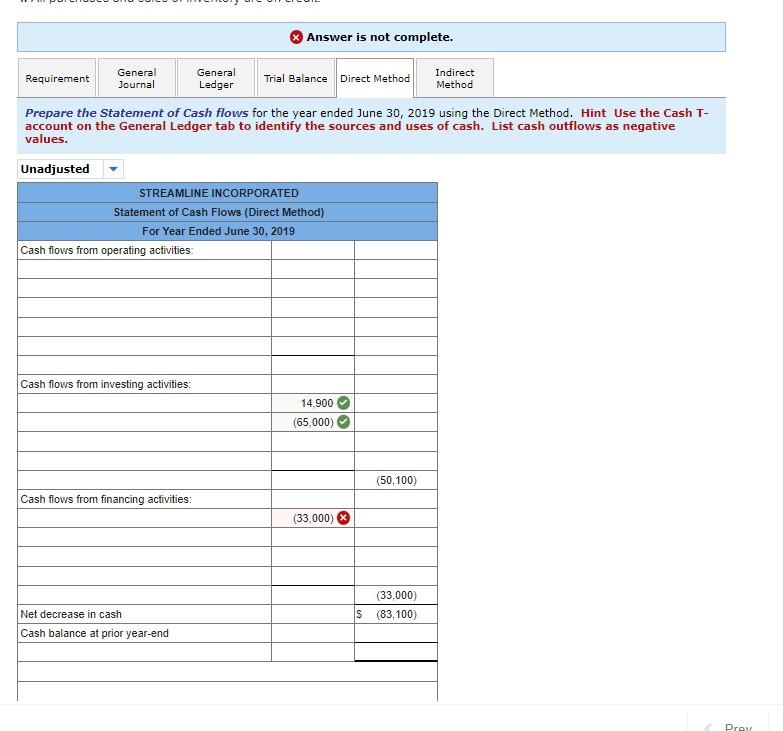Switch to the General Ledger tab
The width and height of the screenshot is (783, 731).
(216, 78)
